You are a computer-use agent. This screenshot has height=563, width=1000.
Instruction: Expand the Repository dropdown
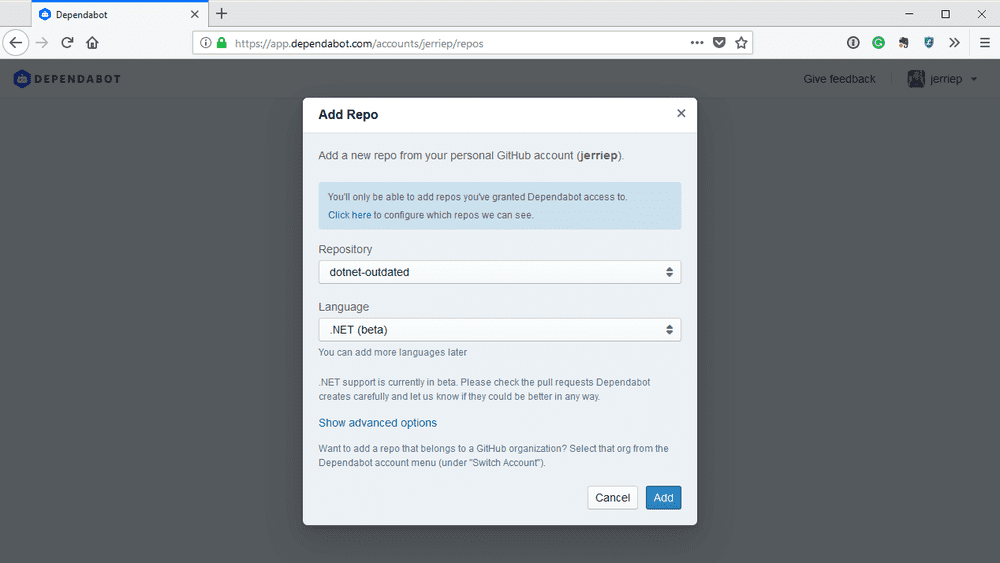coord(499,272)
